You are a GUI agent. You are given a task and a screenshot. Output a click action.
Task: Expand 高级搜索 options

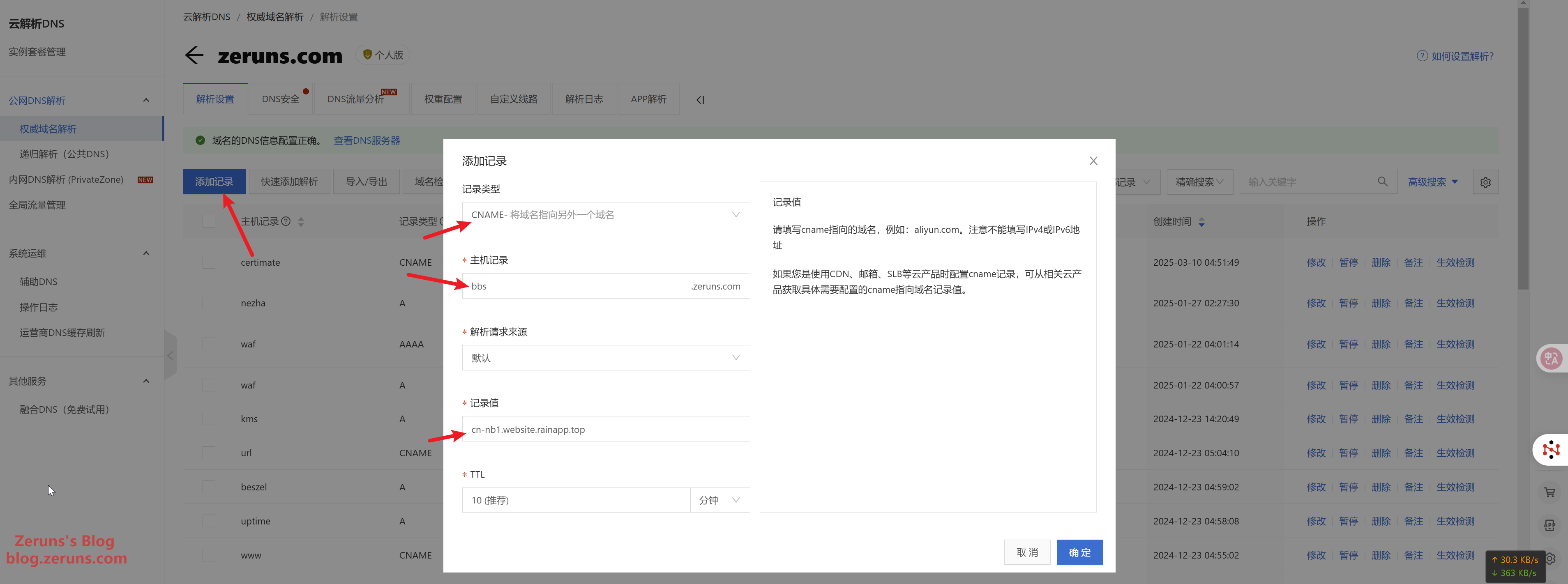point(1433,182)
